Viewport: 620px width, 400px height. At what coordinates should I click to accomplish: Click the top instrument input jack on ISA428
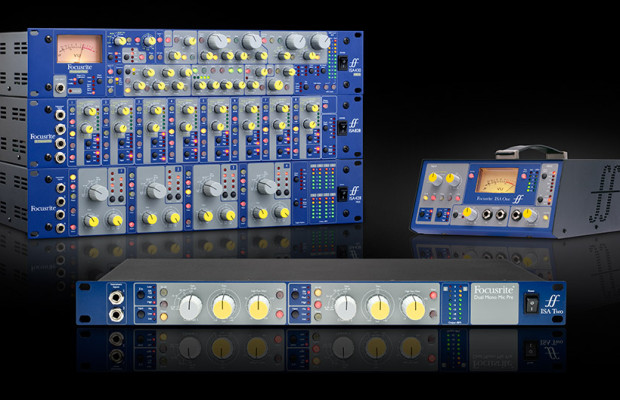(x=60, y=188)
